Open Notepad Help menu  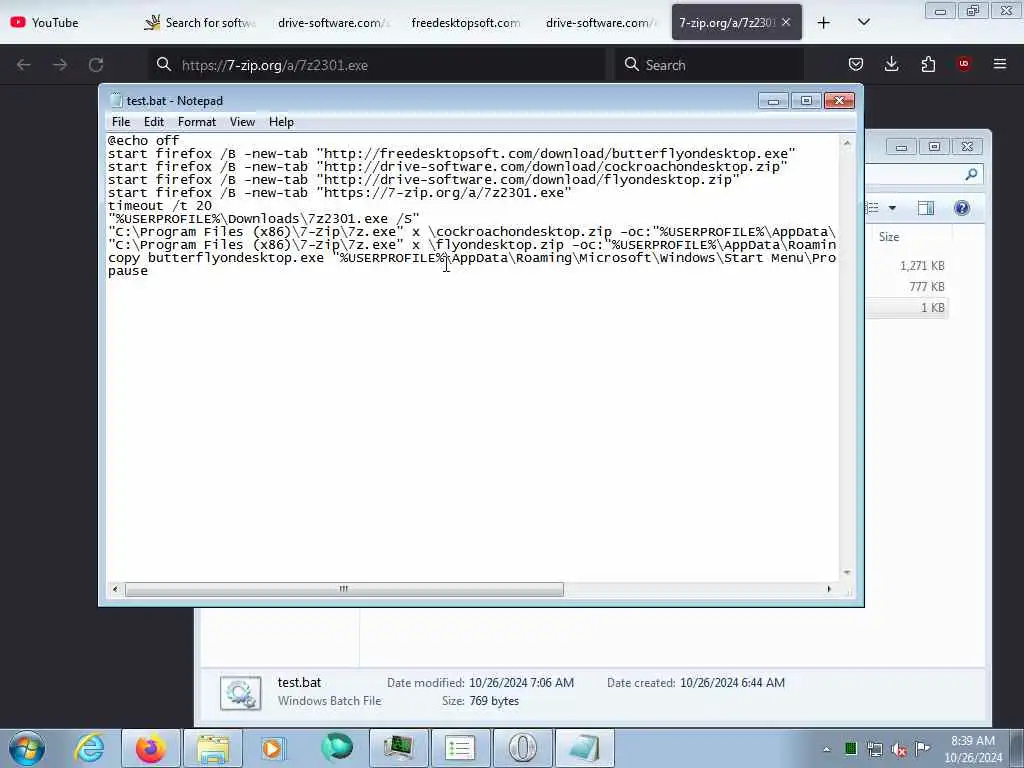[281, 122]
